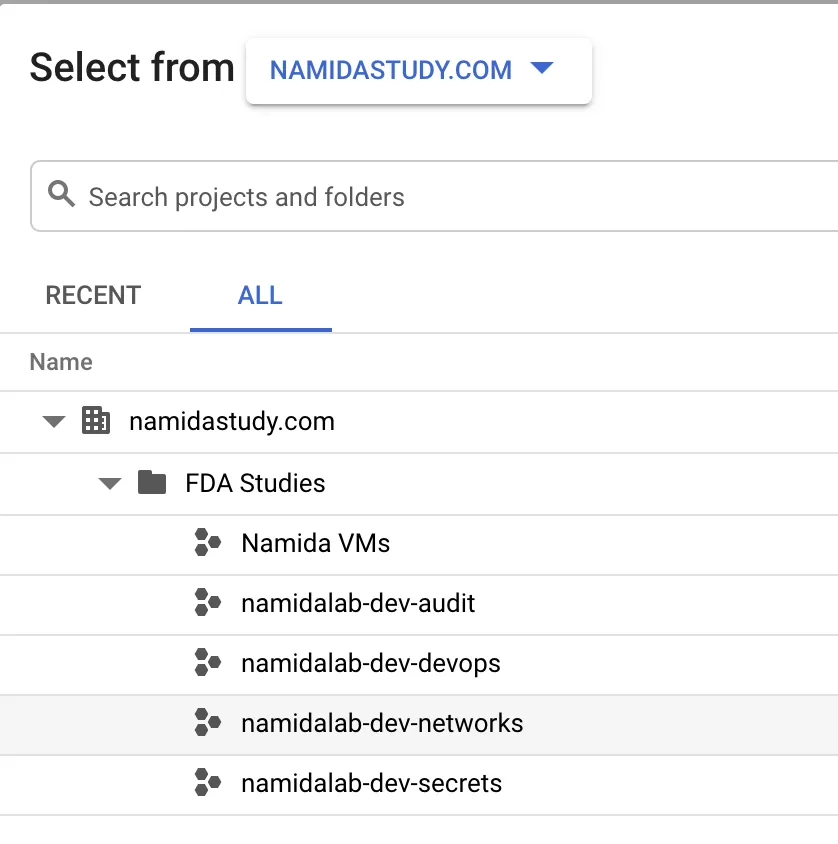Collapse the namidastudy.com organization tree

point(54,422)
